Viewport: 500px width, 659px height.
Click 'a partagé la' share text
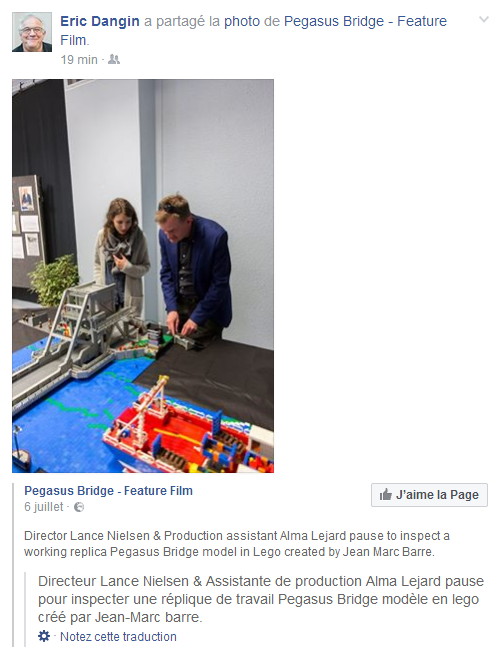(182, 21)
